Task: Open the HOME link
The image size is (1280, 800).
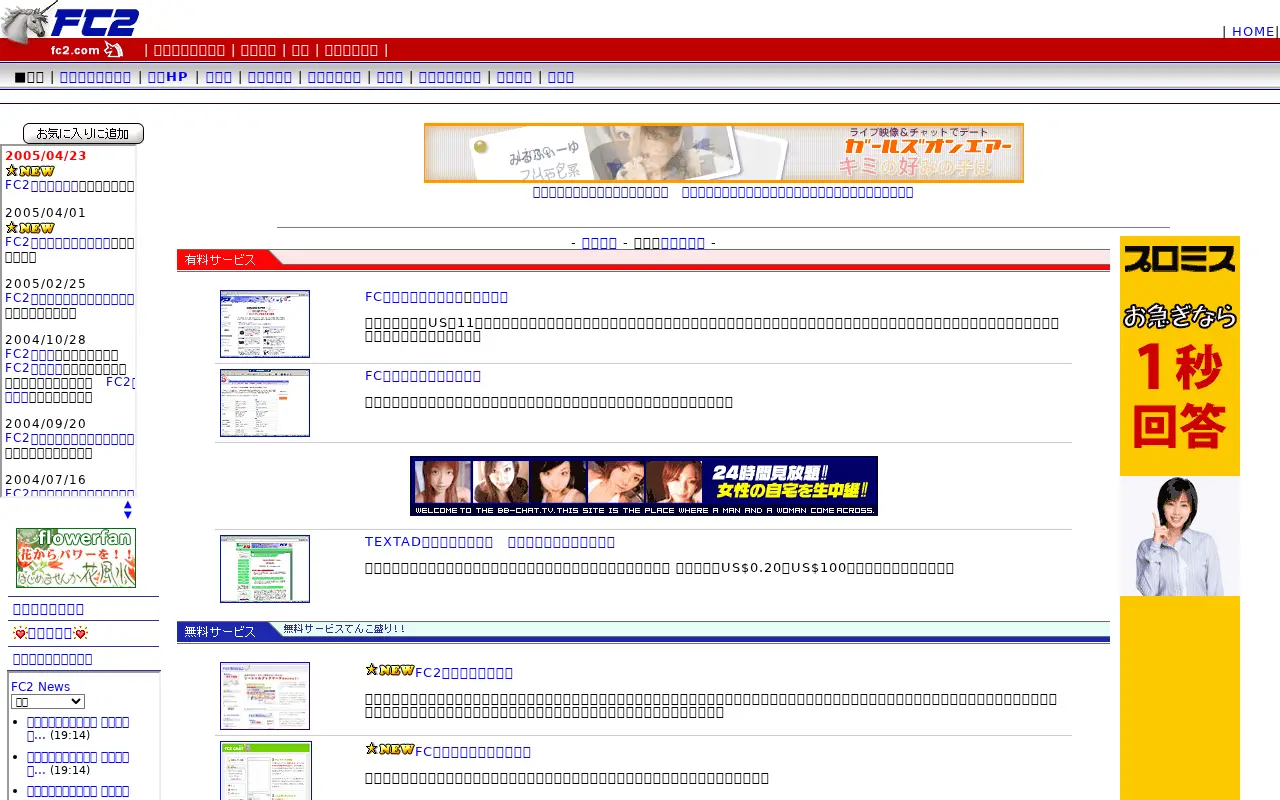Action: point(1253,31)
